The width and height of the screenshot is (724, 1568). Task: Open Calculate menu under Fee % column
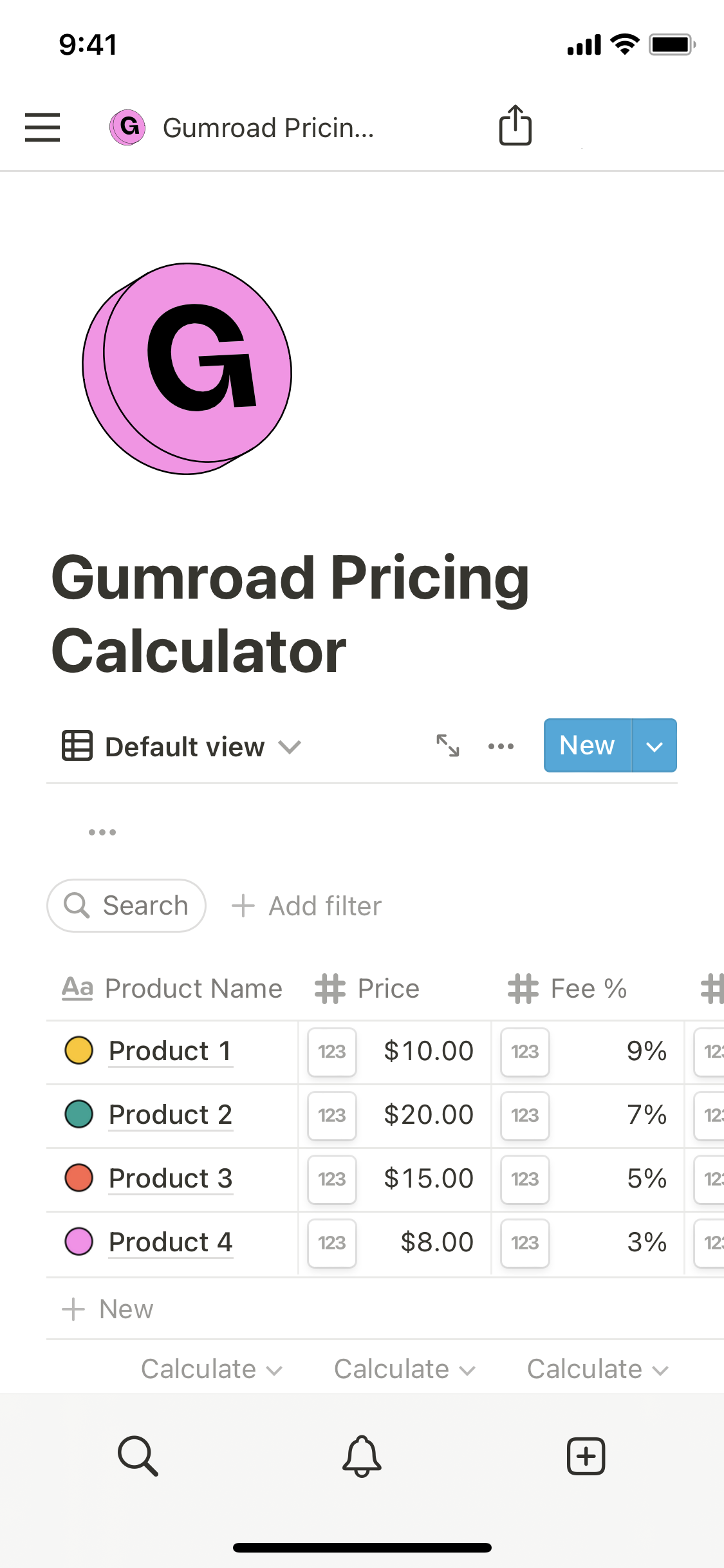point(597,1369)
